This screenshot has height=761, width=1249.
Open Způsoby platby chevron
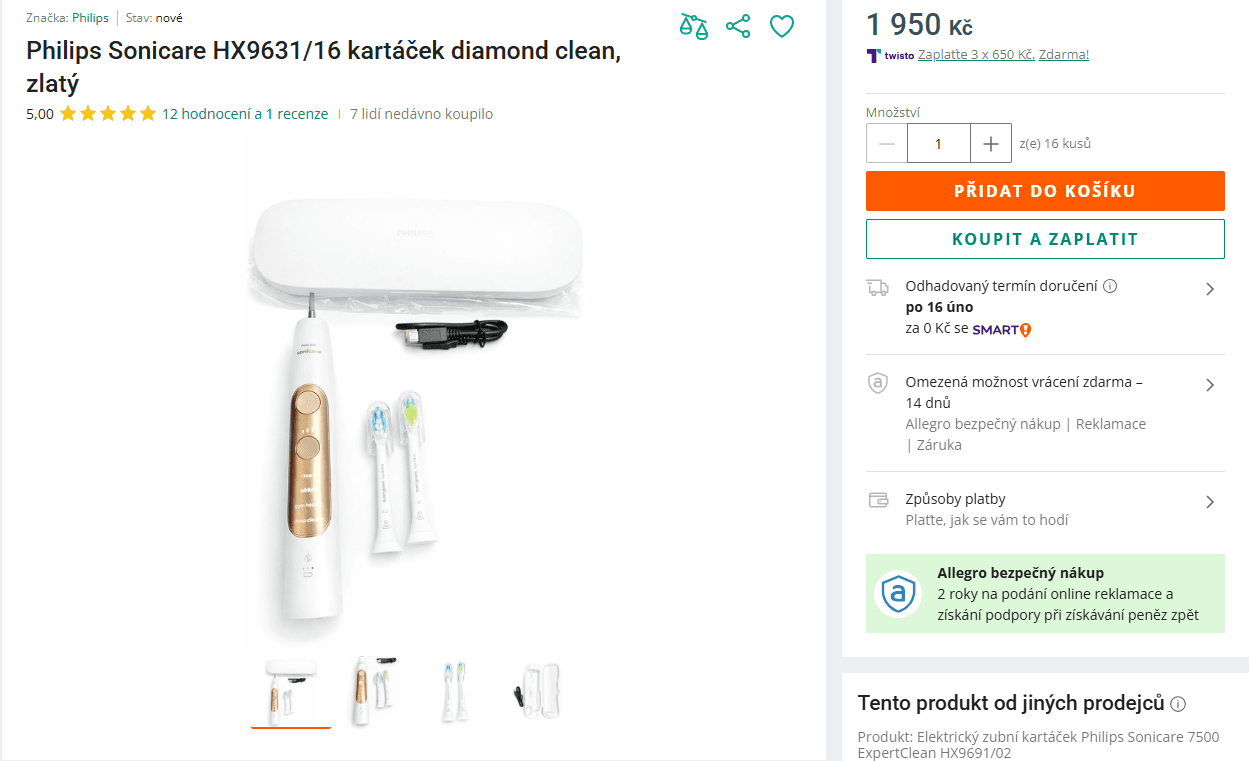[1210, 500]
